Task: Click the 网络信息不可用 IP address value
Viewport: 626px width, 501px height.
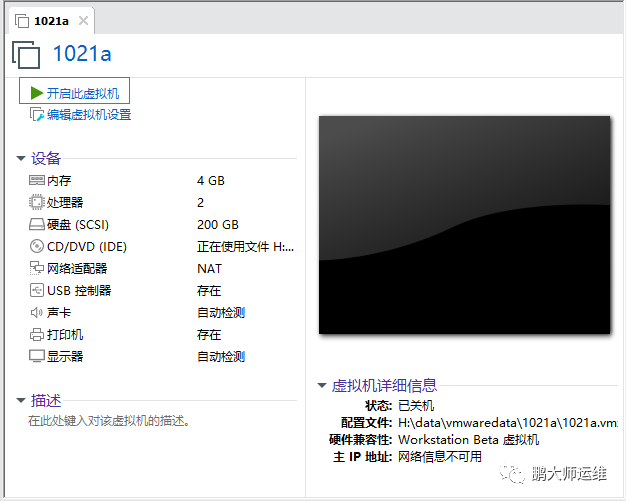Action: tap(440, 456)
